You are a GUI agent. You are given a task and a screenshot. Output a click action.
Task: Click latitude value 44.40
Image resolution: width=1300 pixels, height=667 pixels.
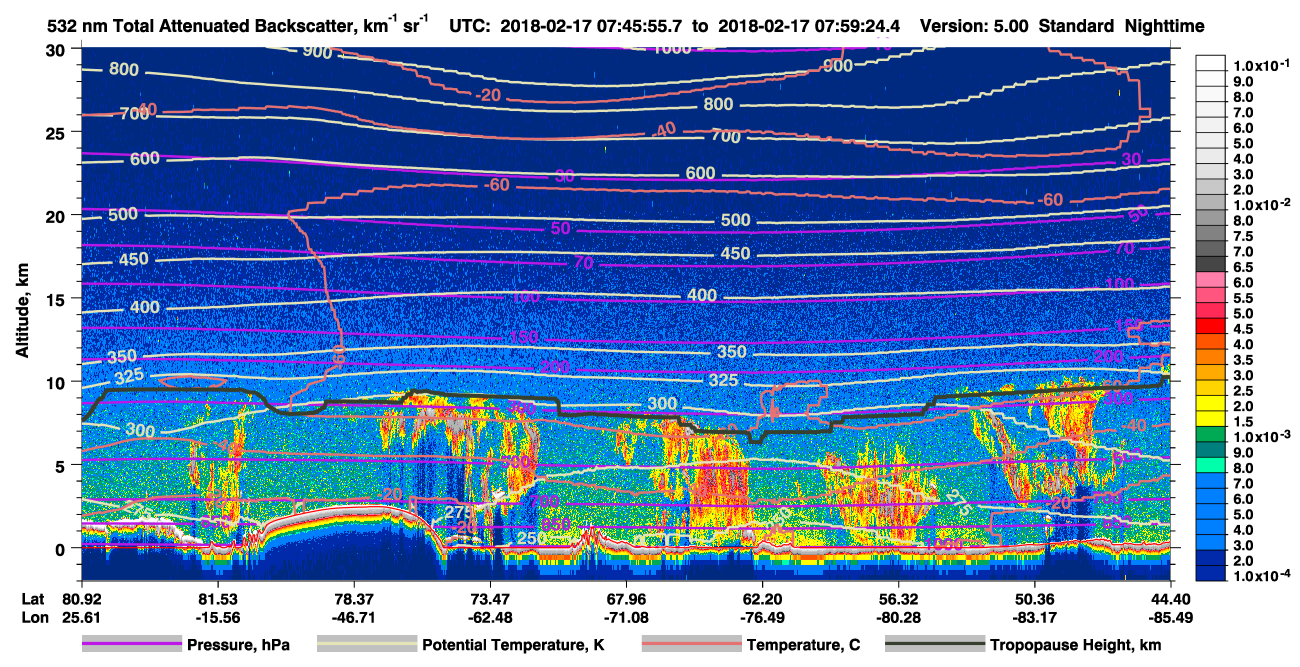tap(1170, 598)
